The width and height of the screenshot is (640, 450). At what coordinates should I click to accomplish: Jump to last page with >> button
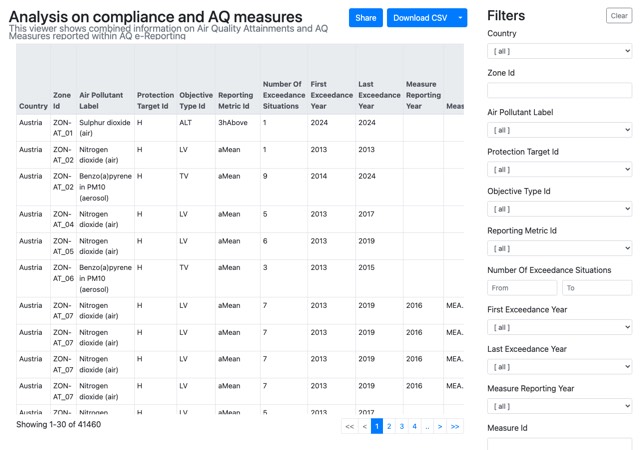[x=455, y=426]
